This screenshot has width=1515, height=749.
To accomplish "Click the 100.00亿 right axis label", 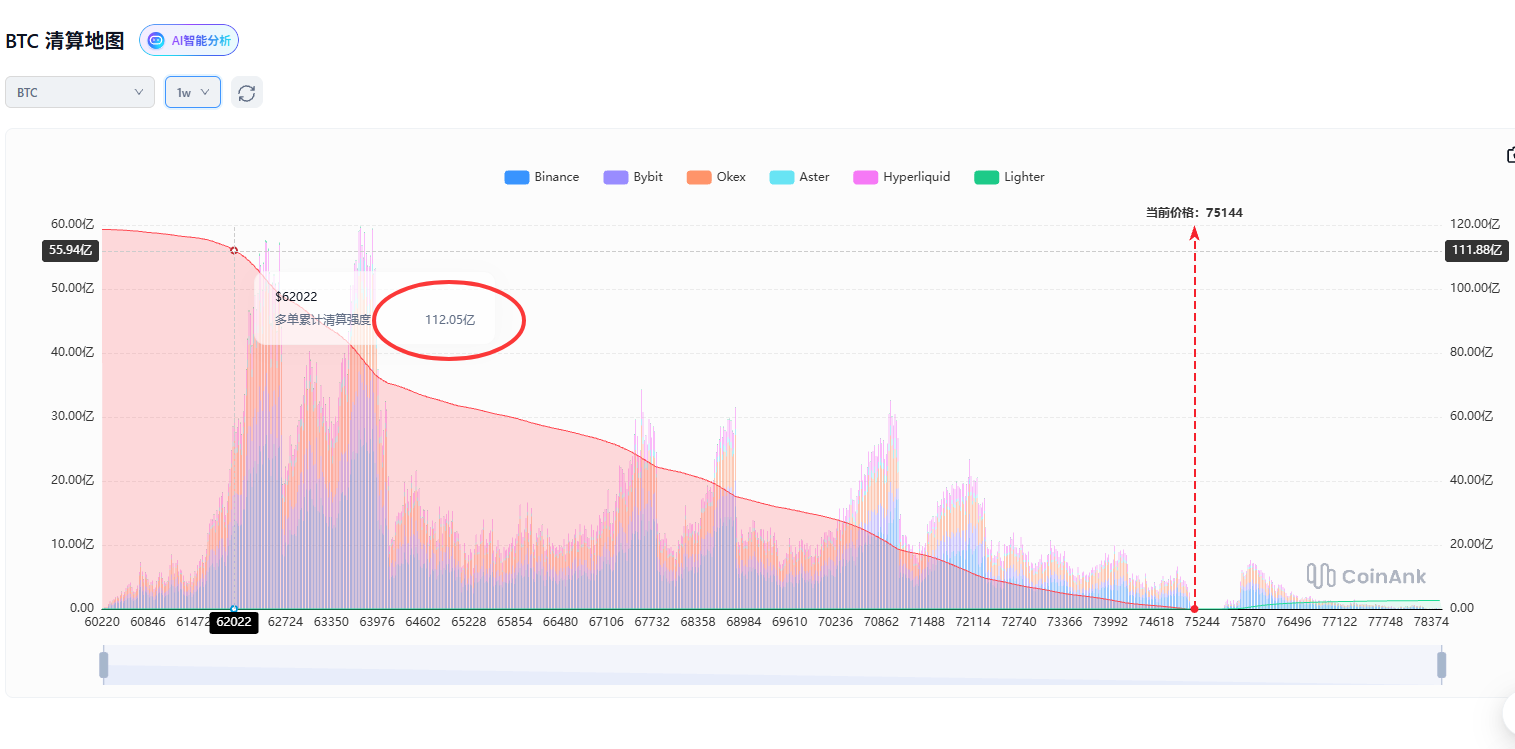I will pos(1475,288).
